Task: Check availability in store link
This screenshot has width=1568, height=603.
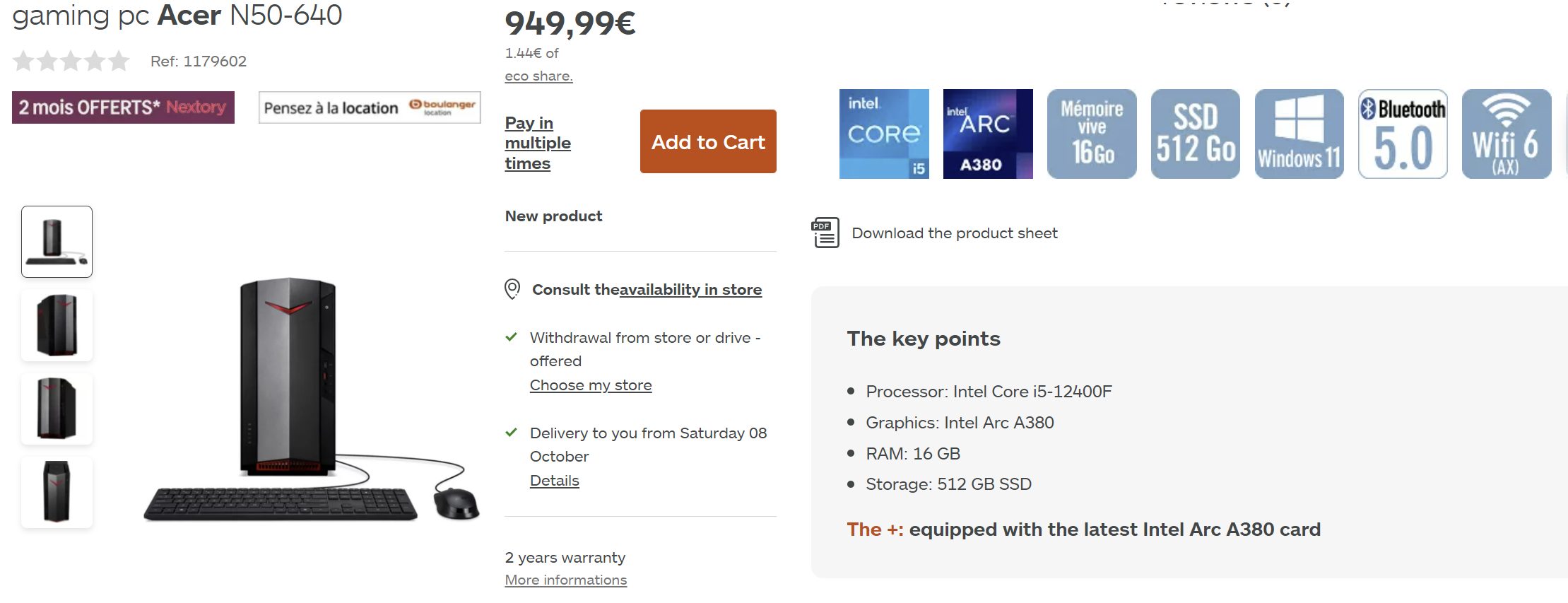Action: (x=690, y=289)
